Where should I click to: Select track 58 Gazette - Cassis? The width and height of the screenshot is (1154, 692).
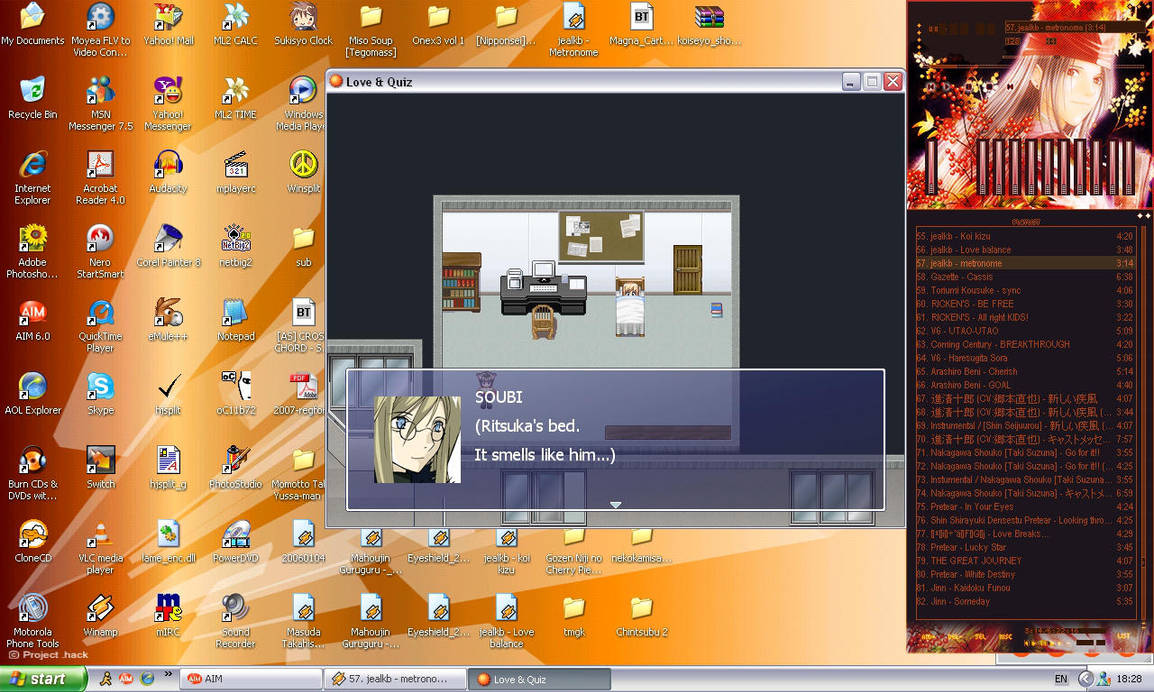click(1024, 277)
